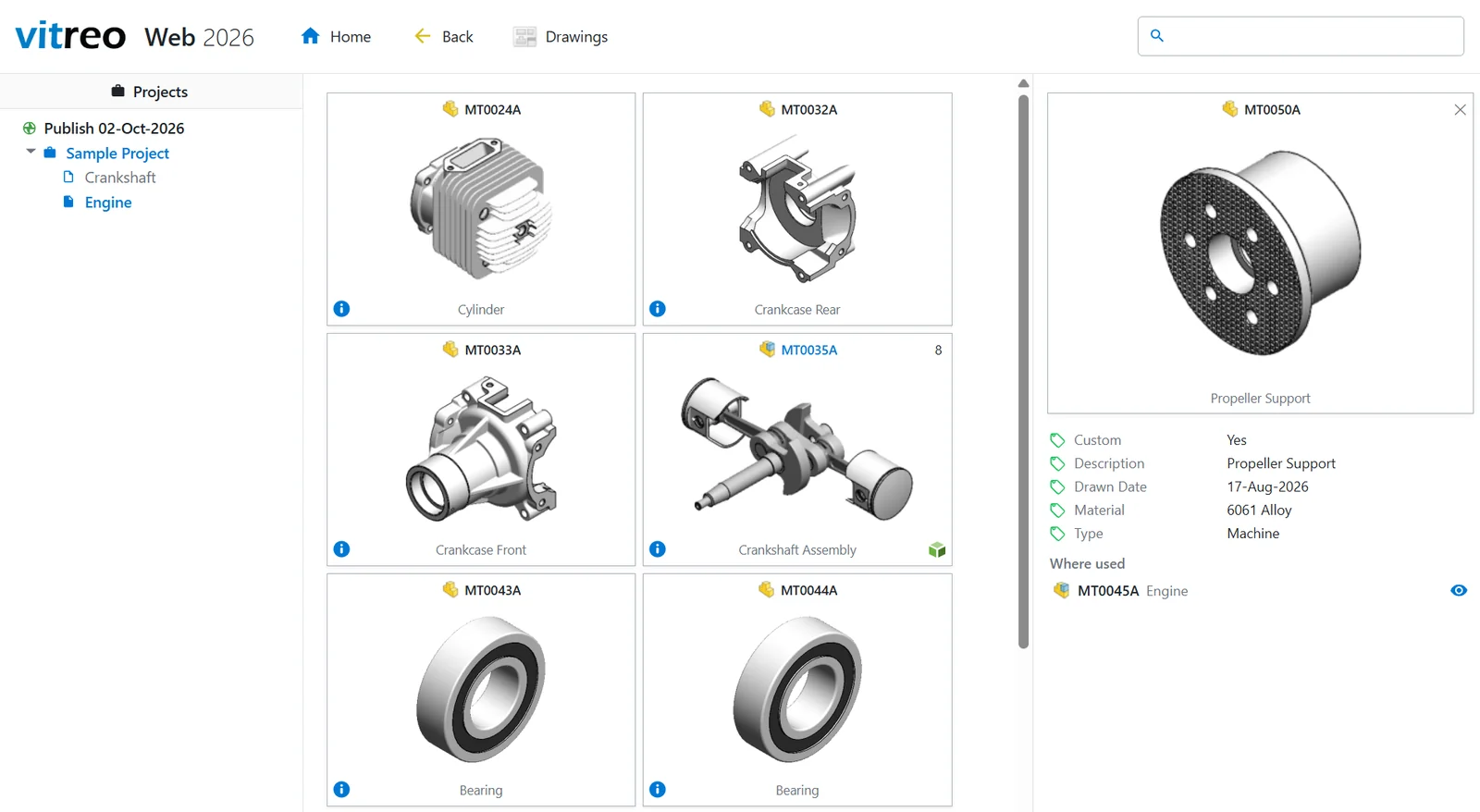Click the '17-Aug-2026' drawn date value

click(x=1267, y=486)
